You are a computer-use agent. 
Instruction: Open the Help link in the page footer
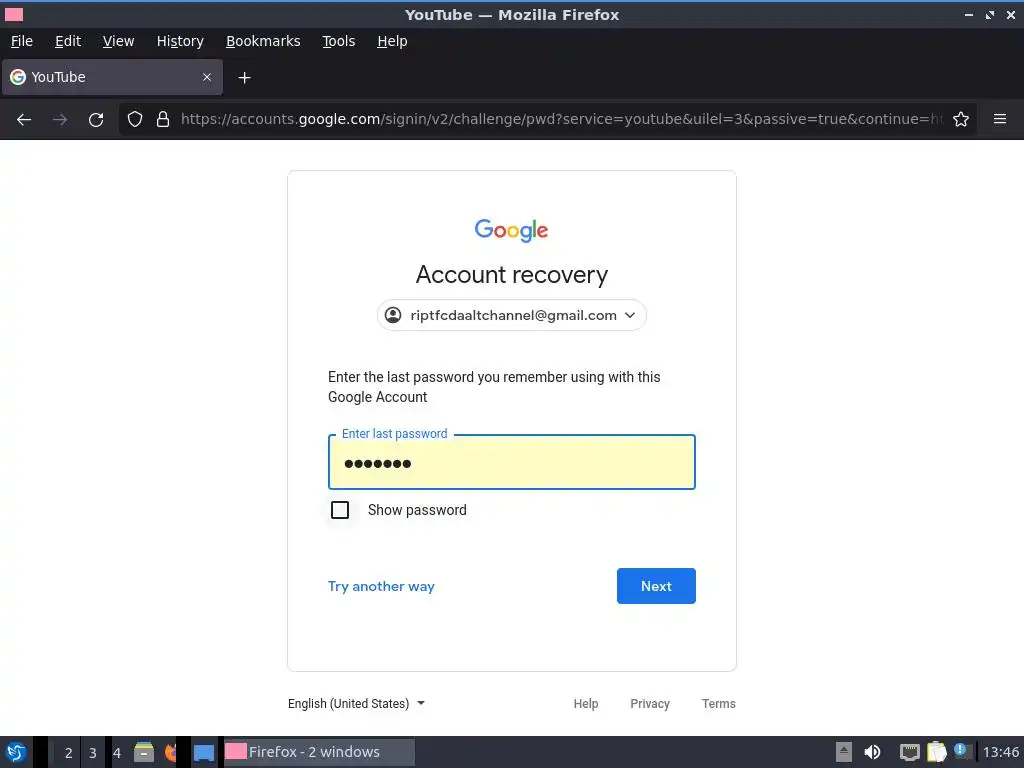click(x=586, y=703)
